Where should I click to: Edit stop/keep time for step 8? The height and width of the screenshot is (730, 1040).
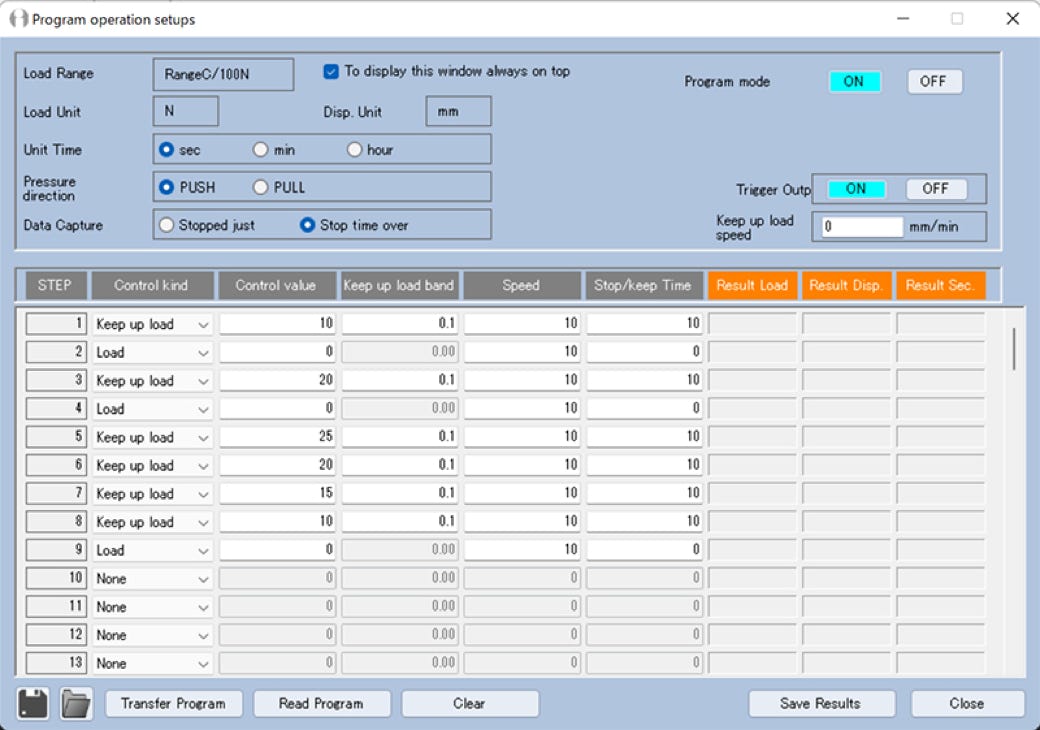[645, 521]
